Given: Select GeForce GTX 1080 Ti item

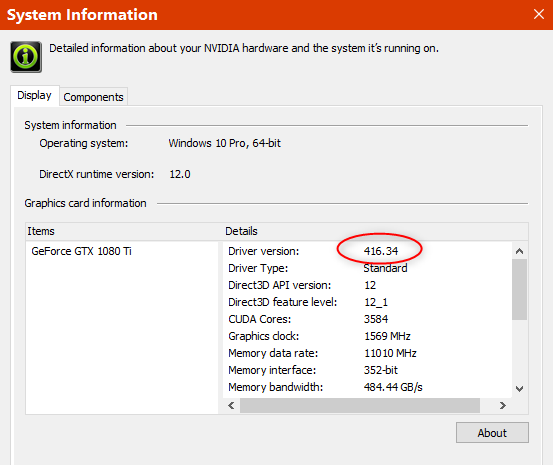Looking at the screenshot, I should tap(81, 251).
